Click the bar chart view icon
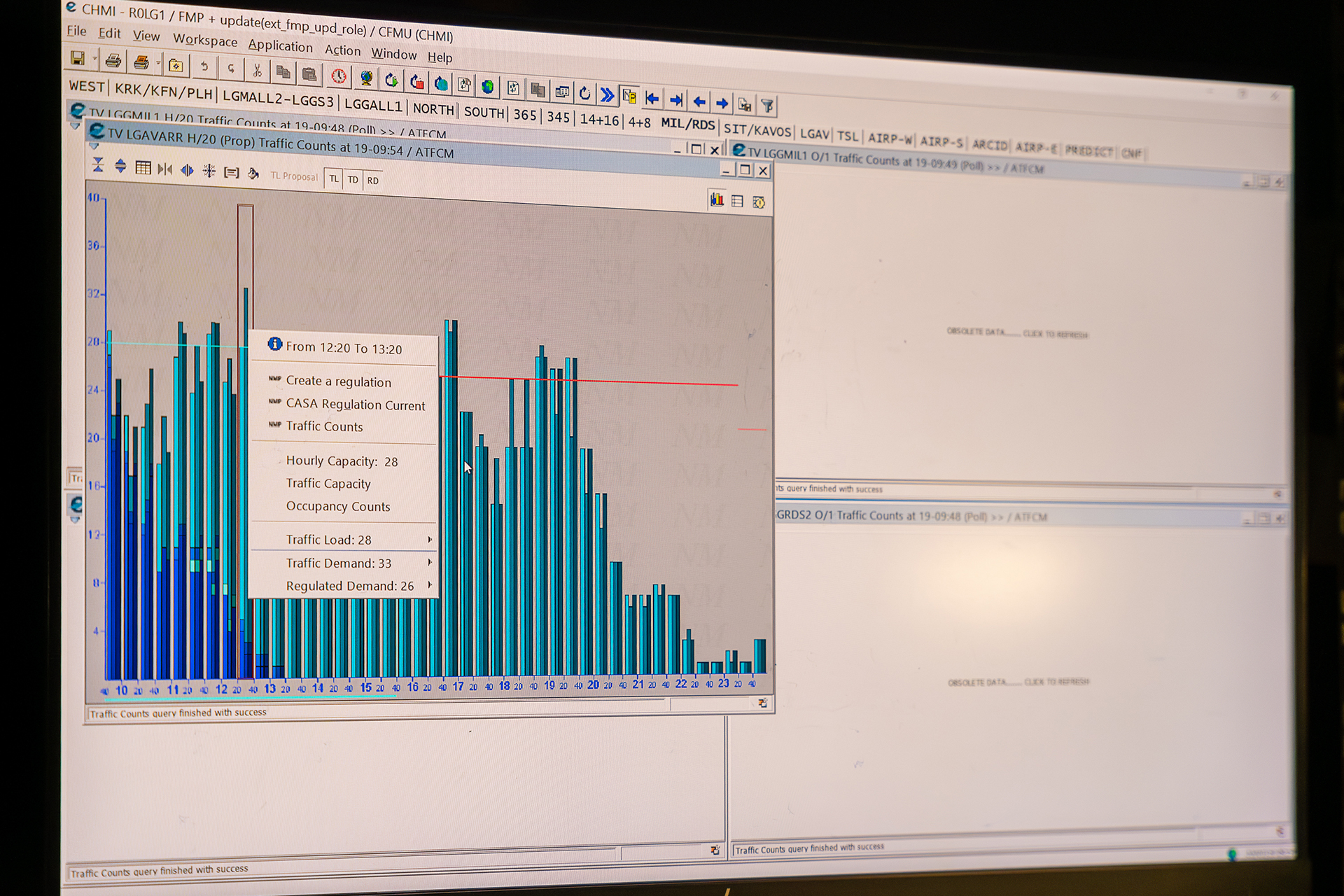Image resolution: width=1344 pixels, height=896 pixels. click(x=715, y=201)
